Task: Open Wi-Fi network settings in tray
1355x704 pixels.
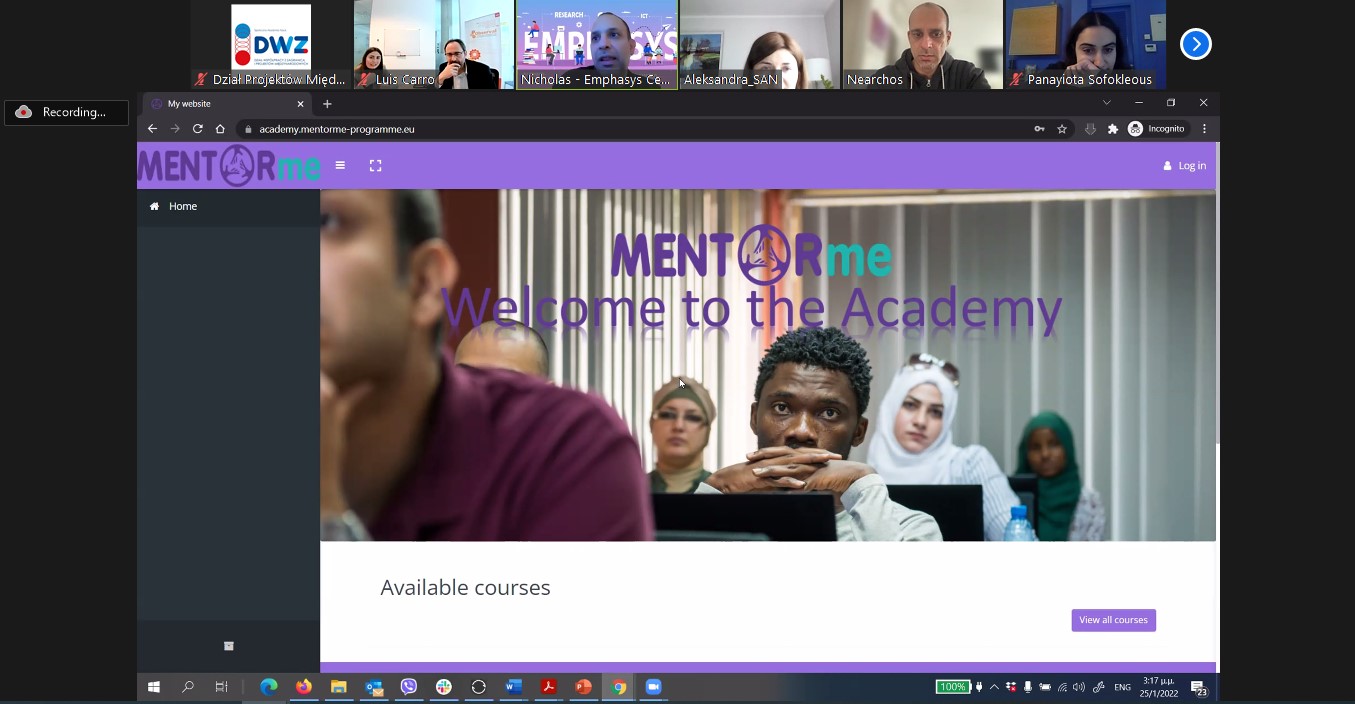Action: (x=1062, y=687)
